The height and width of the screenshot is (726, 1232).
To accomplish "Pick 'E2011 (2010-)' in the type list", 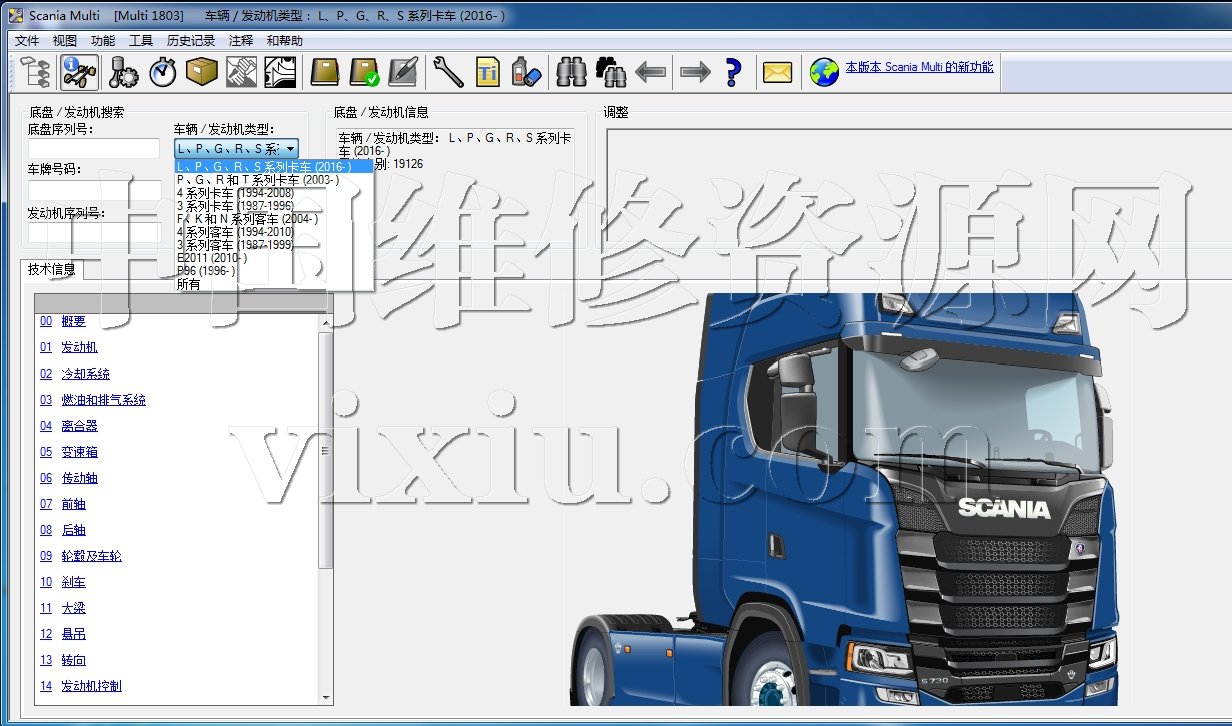I will pos(211,258).
